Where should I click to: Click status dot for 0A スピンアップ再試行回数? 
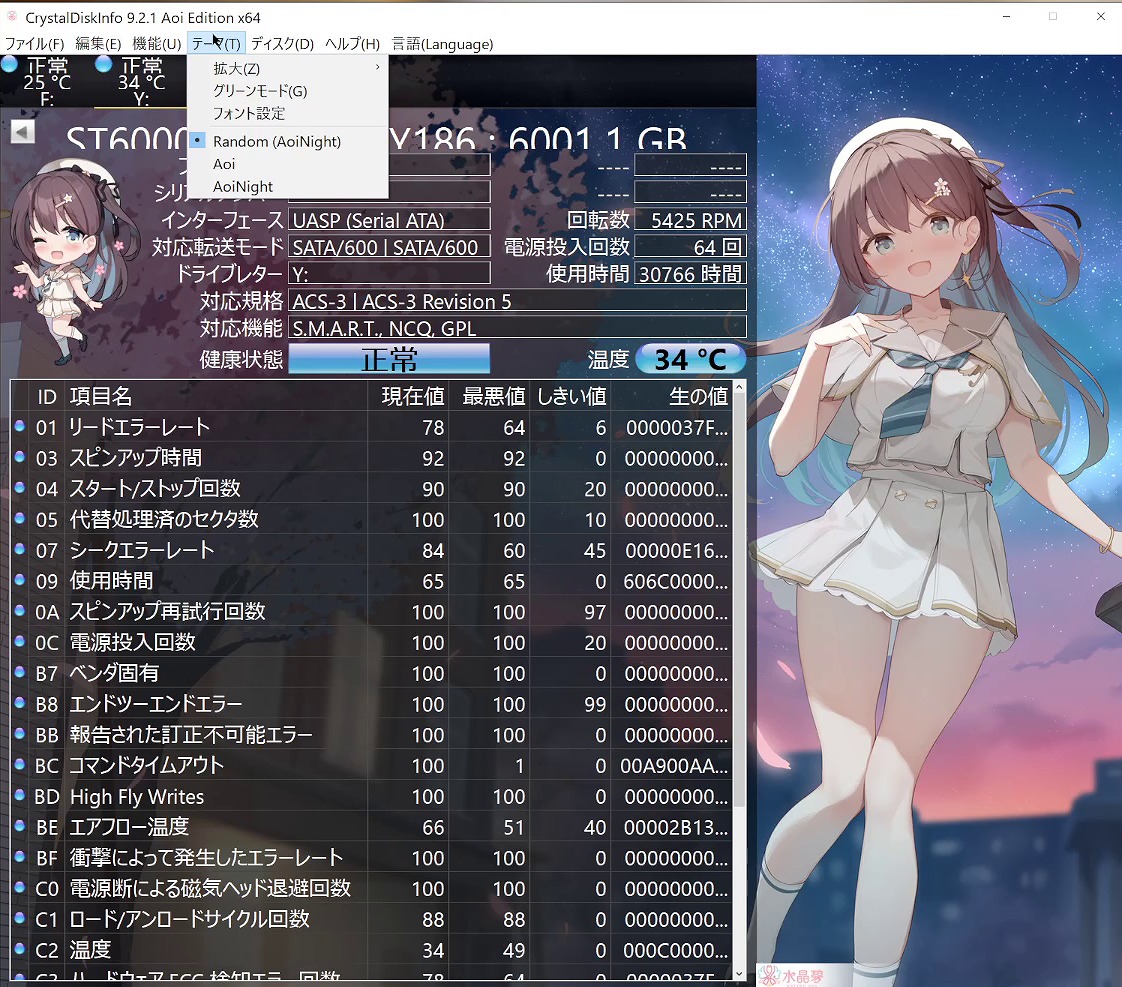[x=20, y=611]
